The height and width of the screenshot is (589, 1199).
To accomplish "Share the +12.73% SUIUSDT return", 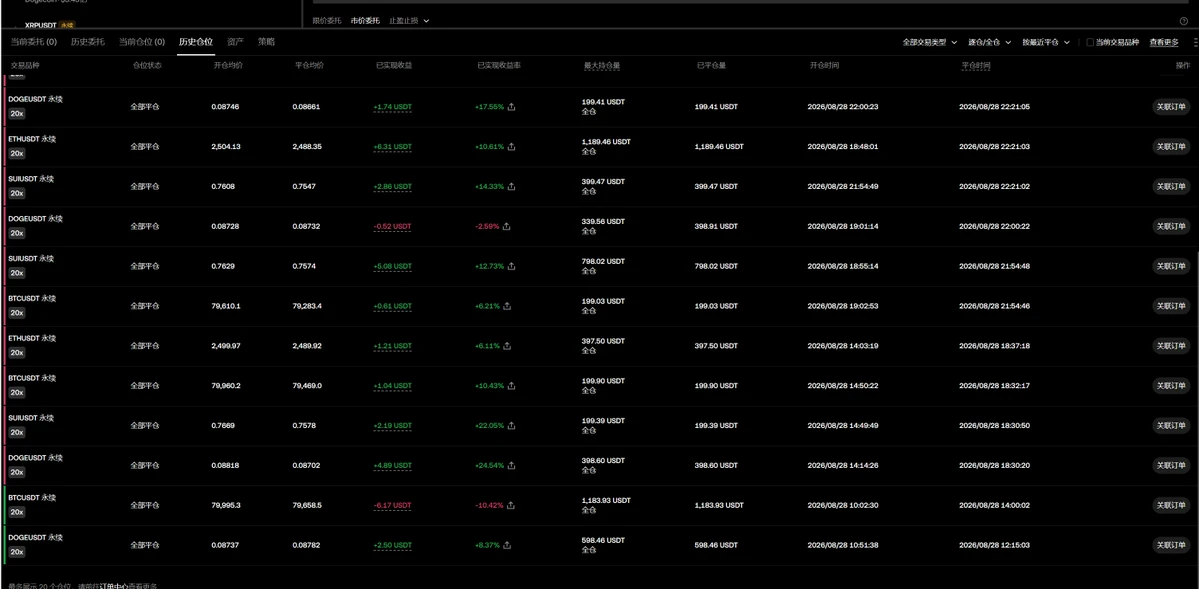I will [512, 266].
